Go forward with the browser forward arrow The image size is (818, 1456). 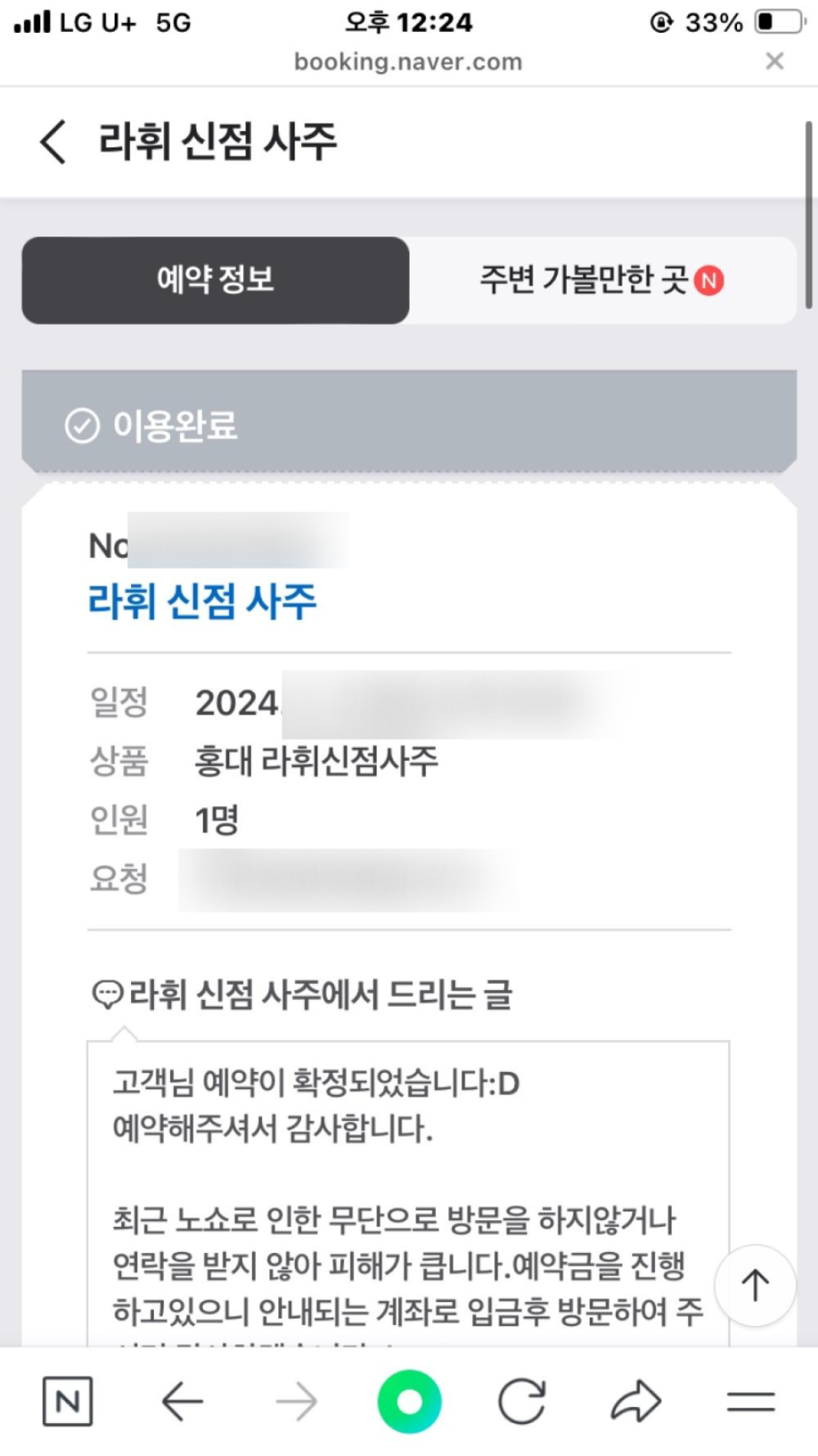(296, 1401)
